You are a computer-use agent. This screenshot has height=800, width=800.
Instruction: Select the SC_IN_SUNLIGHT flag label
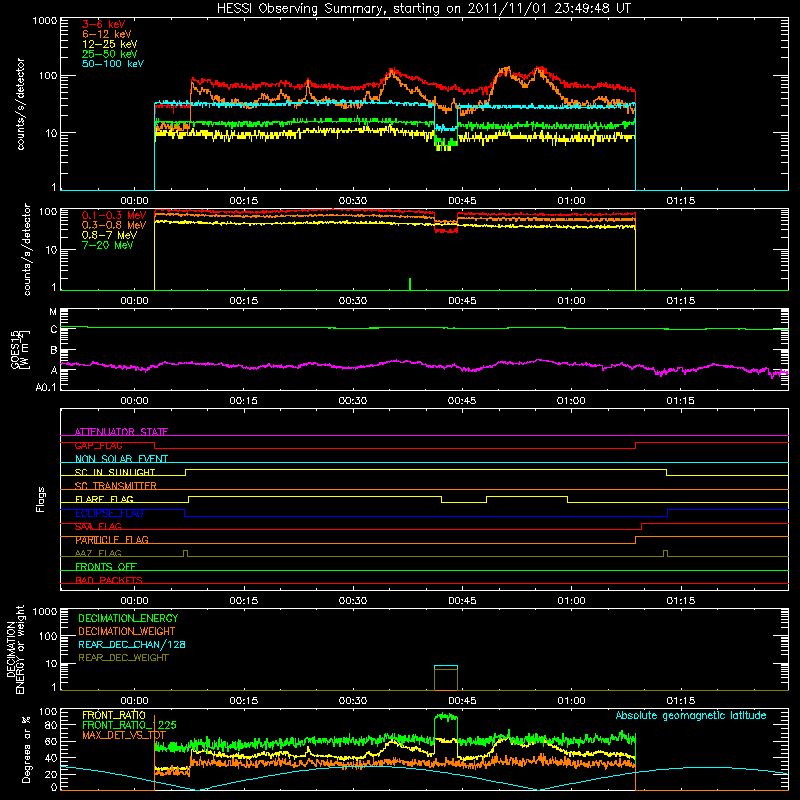click(x=115, y=472)
